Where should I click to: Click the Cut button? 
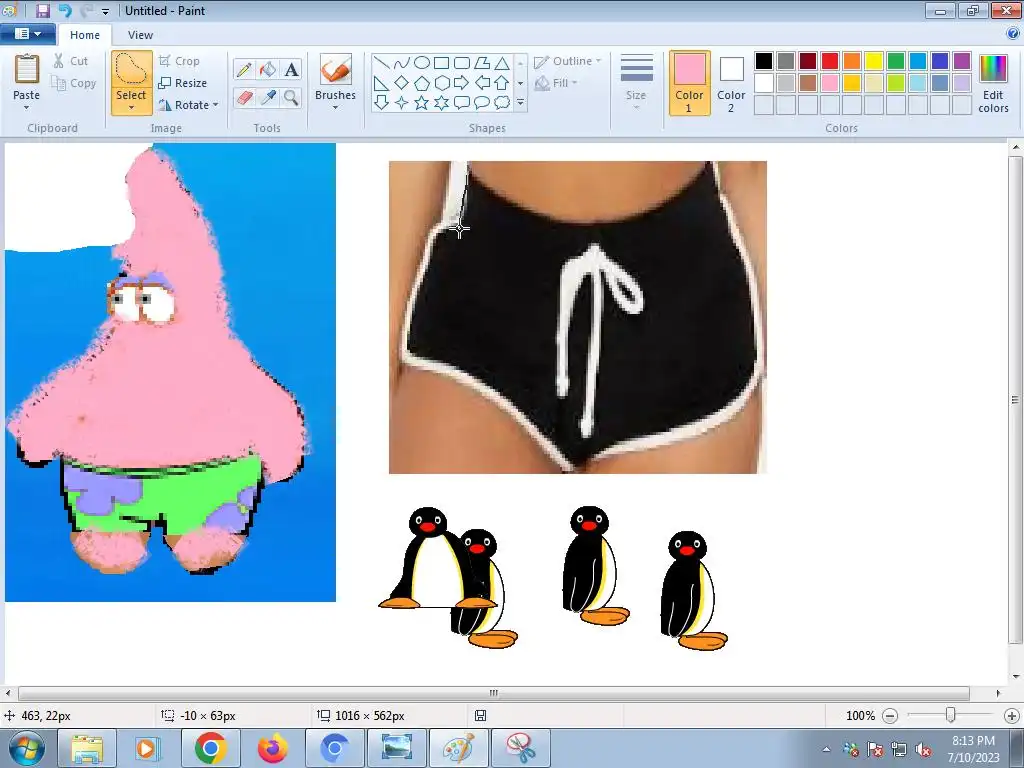[71, 61]
